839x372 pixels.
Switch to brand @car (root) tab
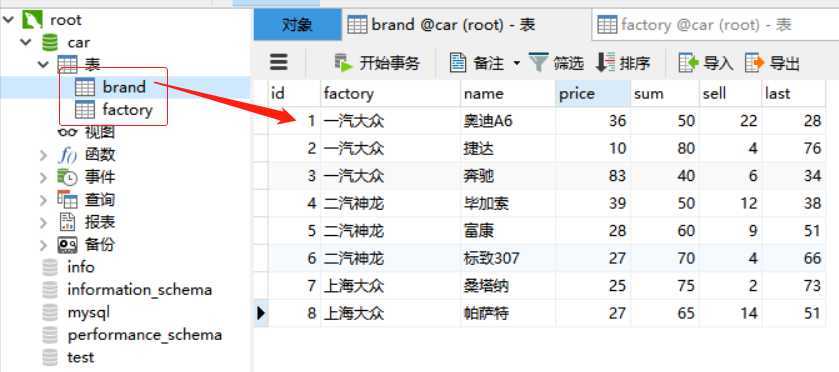(467, 25)
